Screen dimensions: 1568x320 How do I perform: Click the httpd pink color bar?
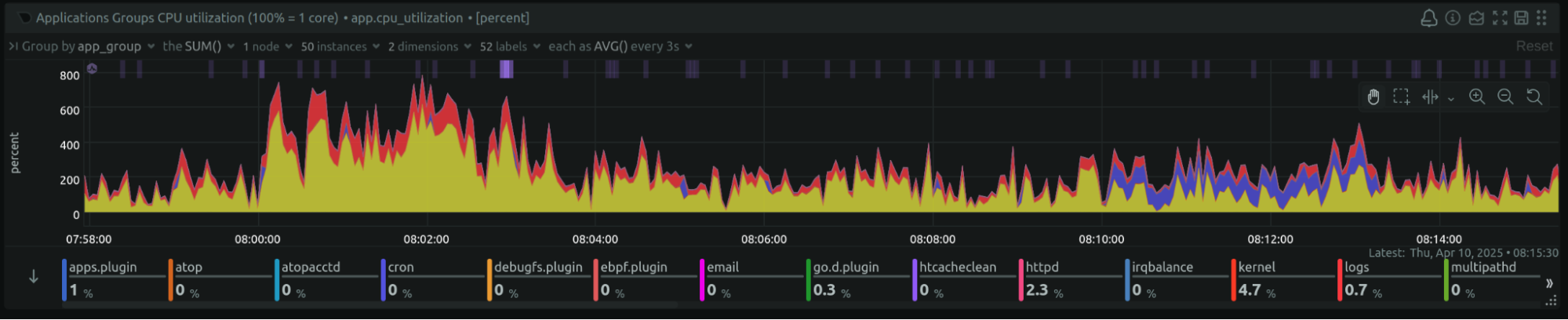(1020, 280)
